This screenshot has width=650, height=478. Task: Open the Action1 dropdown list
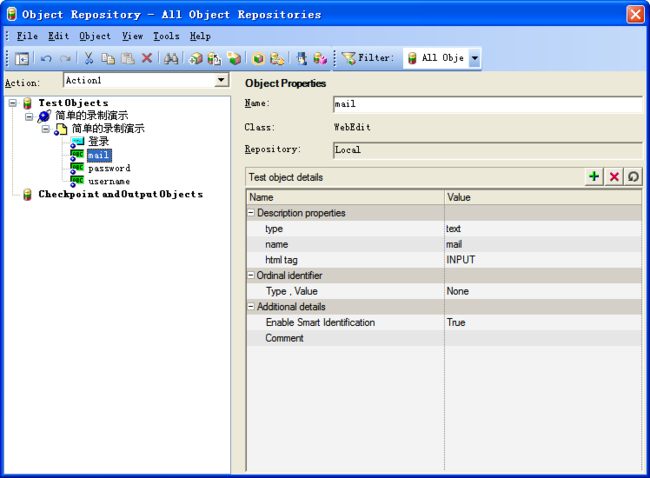point(221,80)
